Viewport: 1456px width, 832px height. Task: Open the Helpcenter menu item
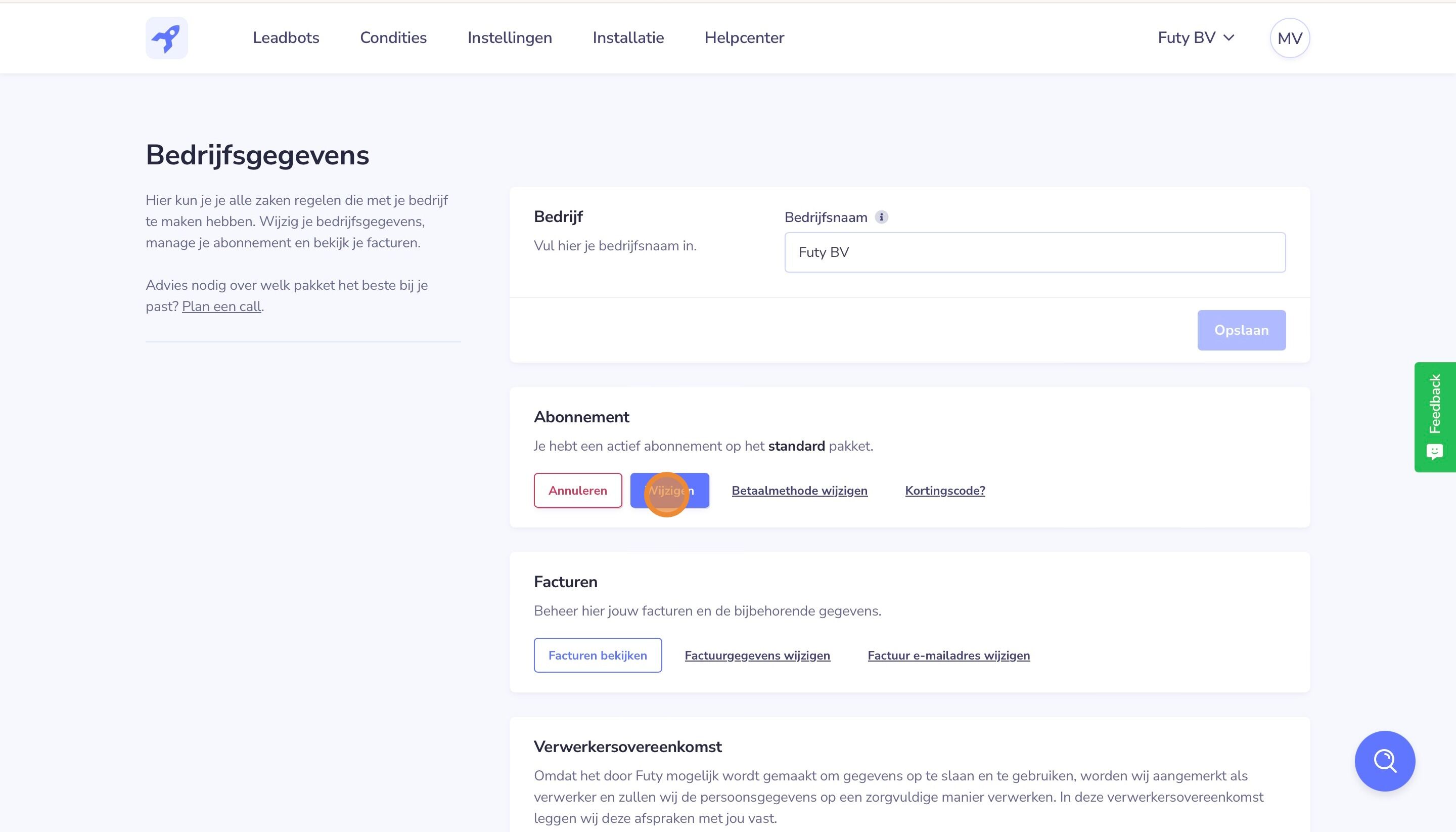[x=744, y=38]
